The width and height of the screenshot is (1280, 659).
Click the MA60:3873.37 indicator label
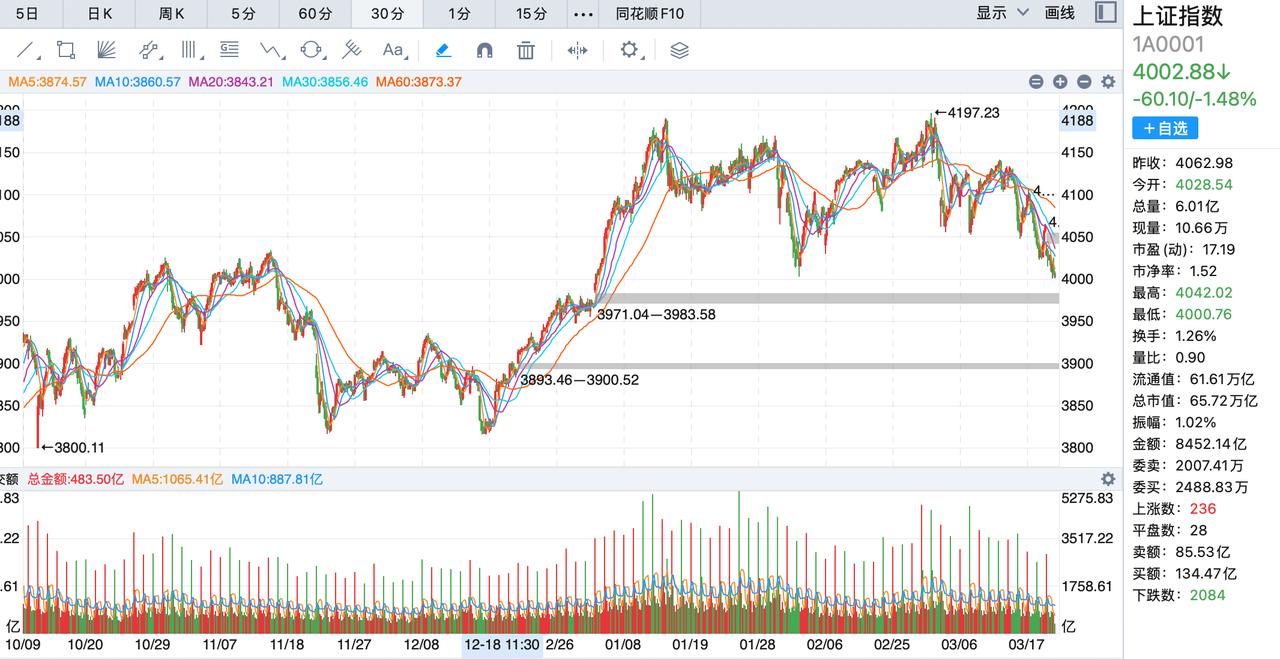pyautogui.click(x=419, y=82)
